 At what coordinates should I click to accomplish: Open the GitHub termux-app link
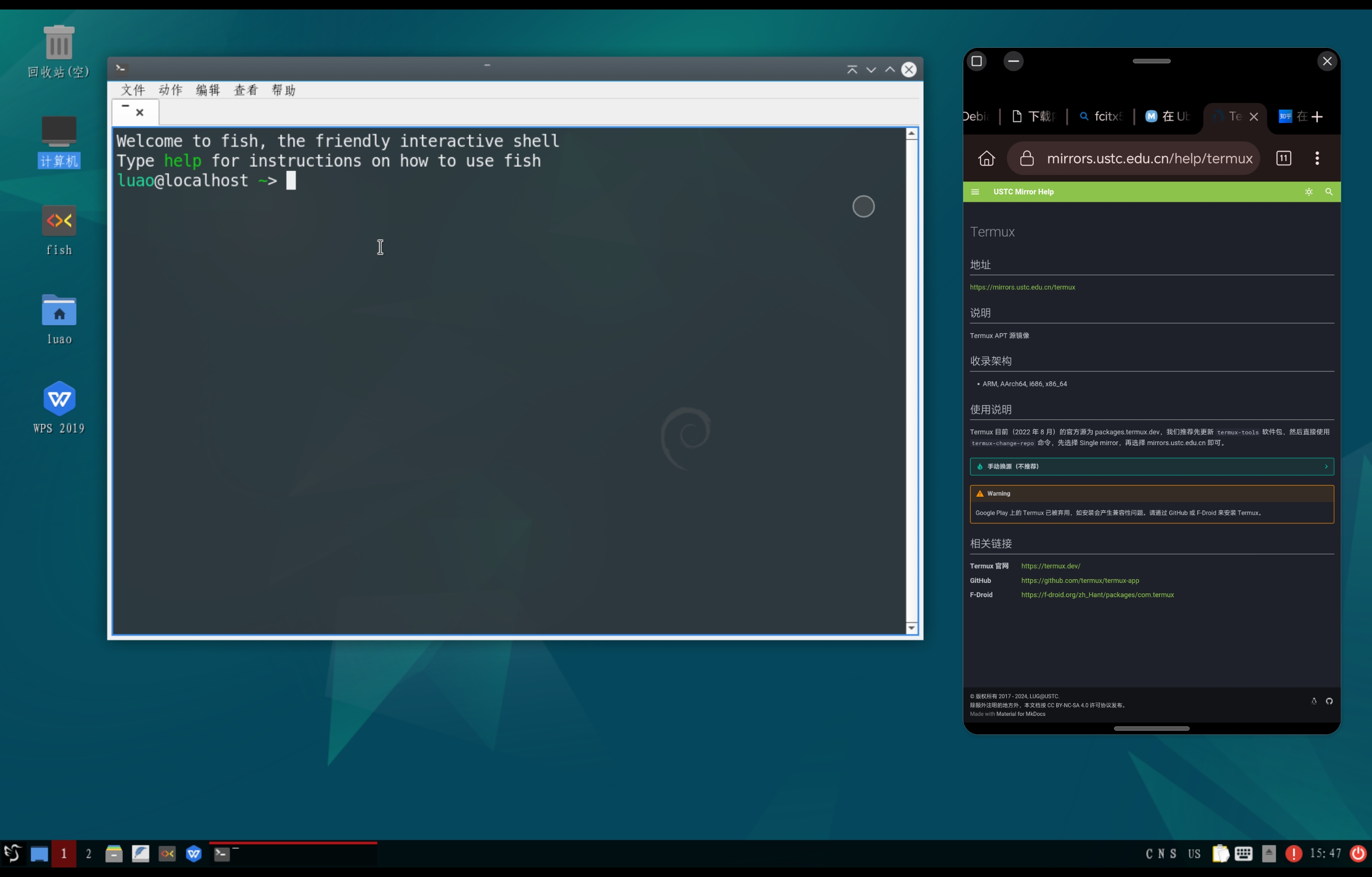click(1079, 581)
